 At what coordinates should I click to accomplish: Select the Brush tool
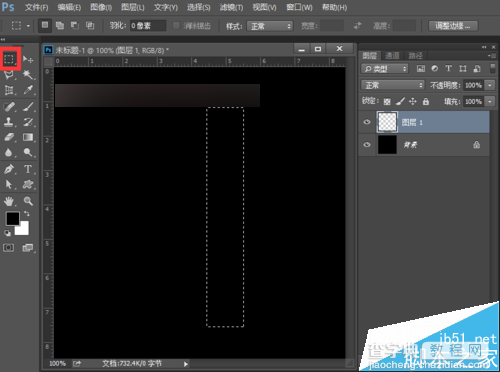(28, 107)
